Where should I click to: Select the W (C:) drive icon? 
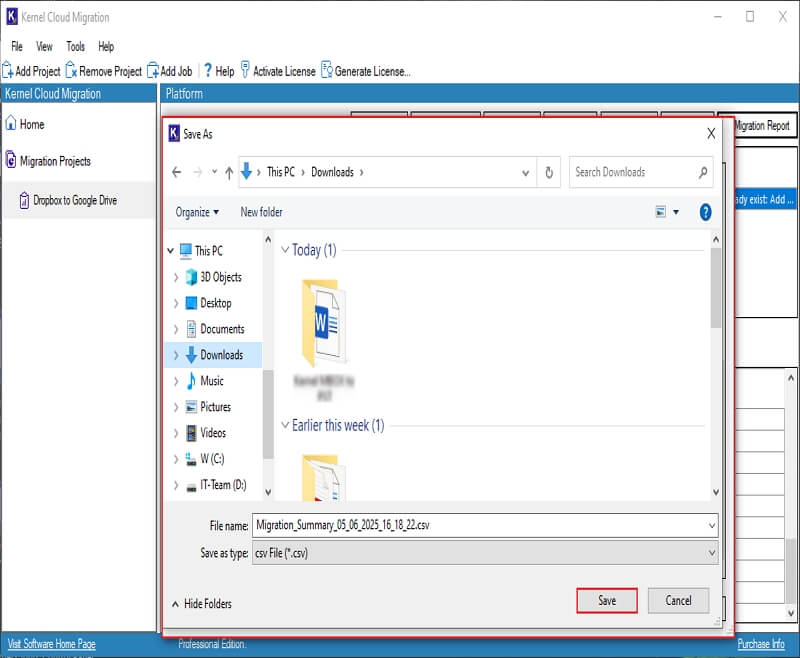[x=191, y=459]
